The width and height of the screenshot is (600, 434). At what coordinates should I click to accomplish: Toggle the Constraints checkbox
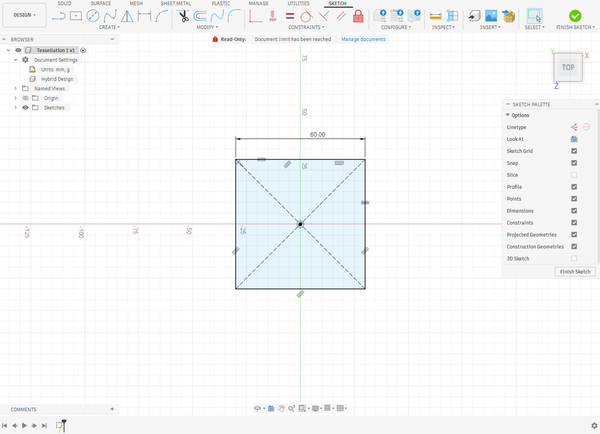pyautogui.click(x=574, y=222)
